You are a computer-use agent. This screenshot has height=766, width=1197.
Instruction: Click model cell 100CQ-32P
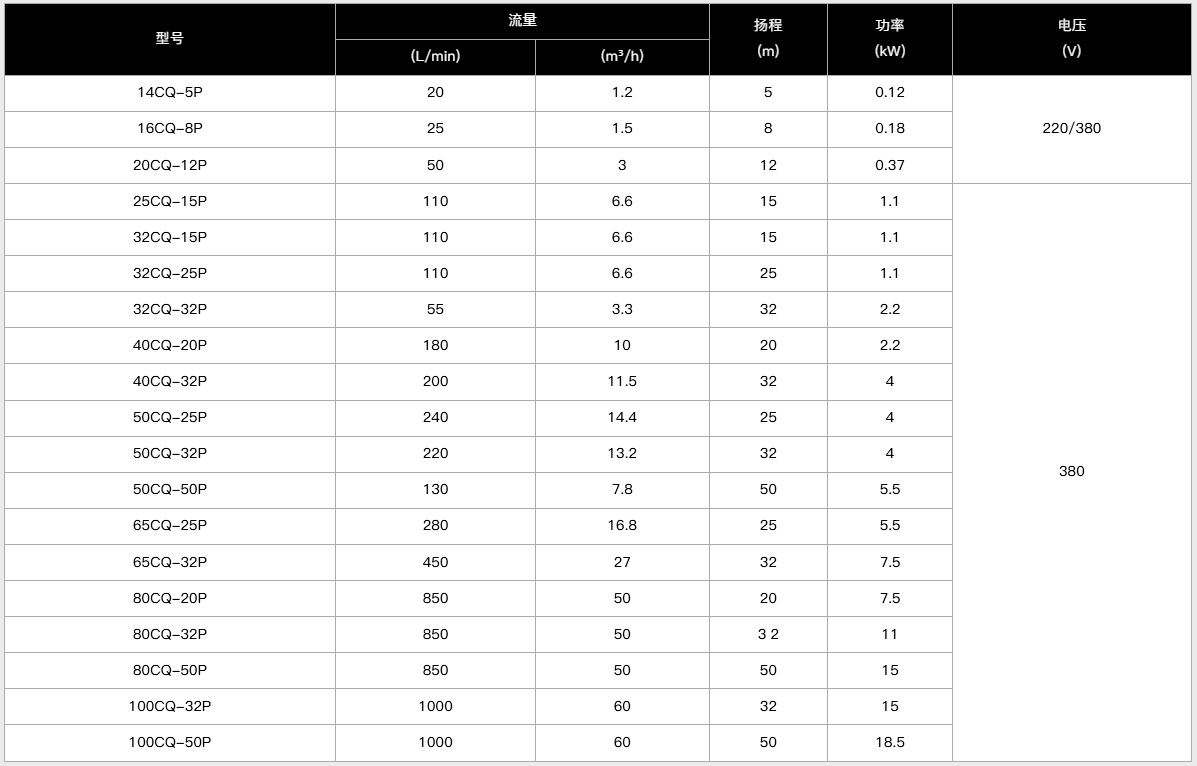point(169,707)
